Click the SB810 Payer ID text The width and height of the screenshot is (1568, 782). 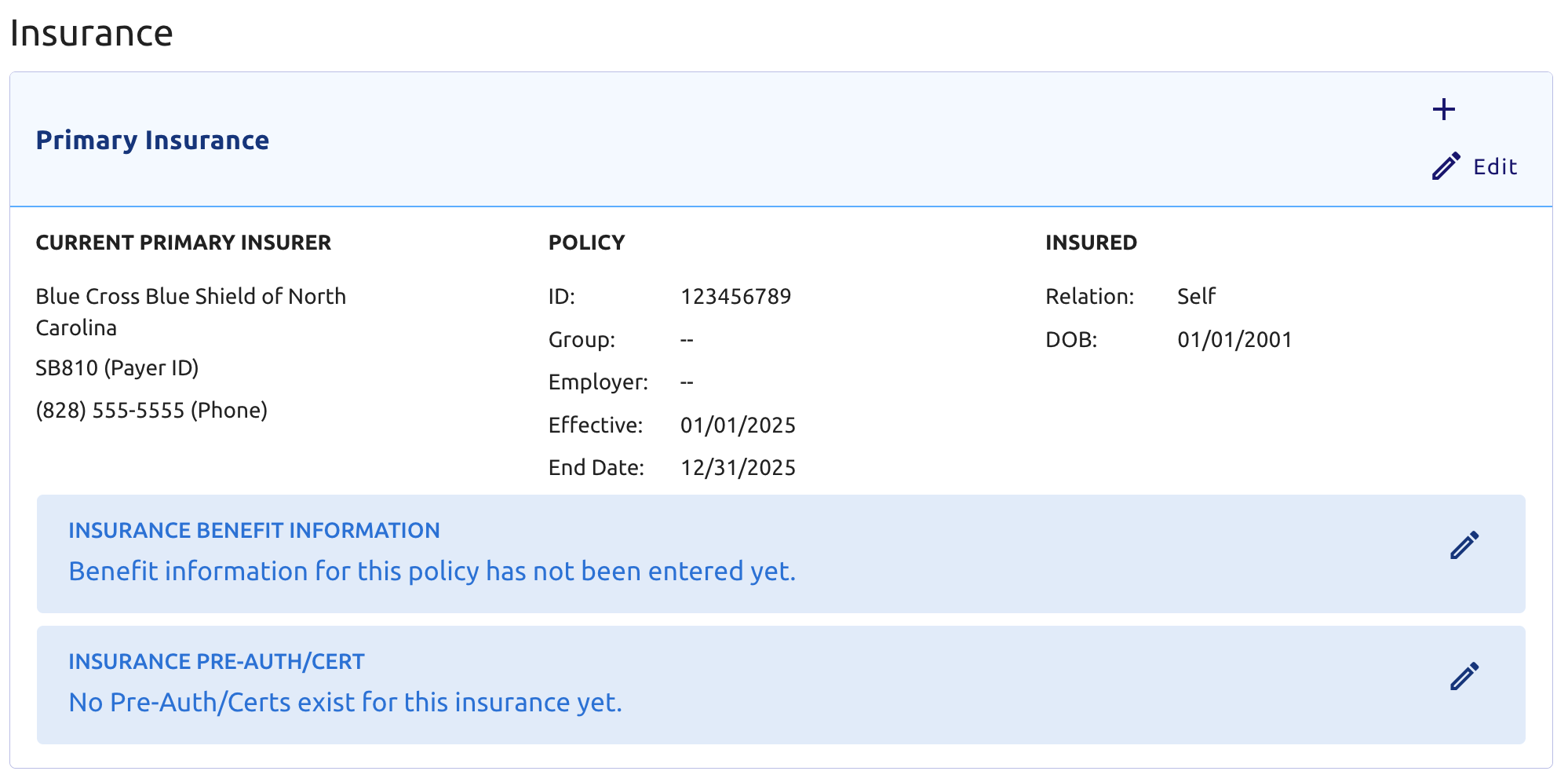pyautogui.click(x=117, y=368)
